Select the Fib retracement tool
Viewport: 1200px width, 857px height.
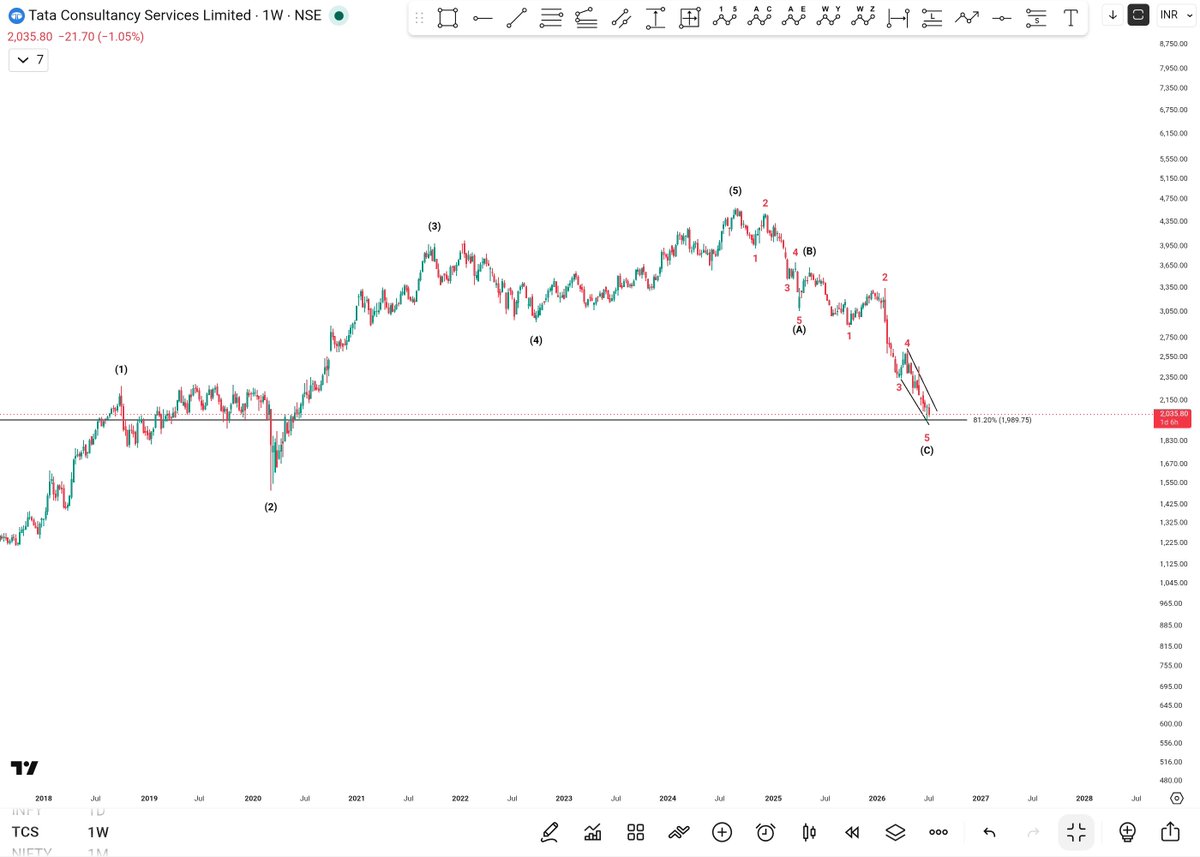pos(551,18)
